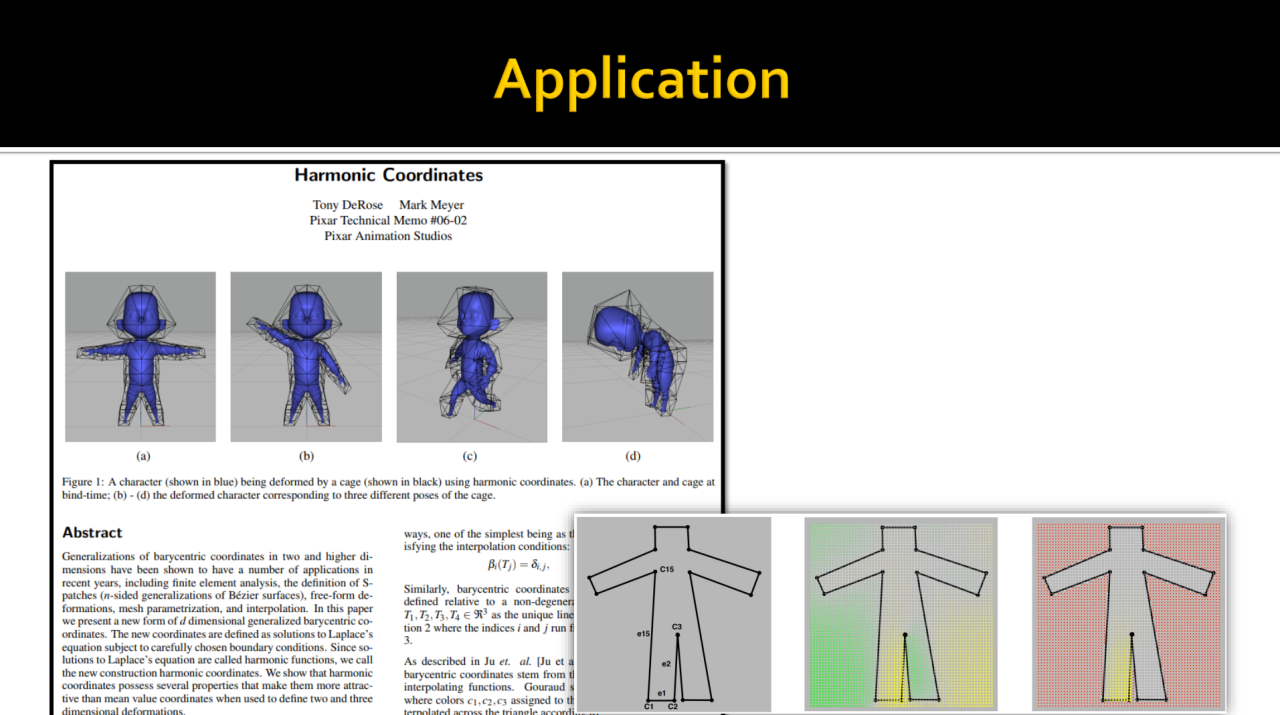Click the e15 edge label
The height and width of the screenshot is (715, 1280).
[643, 634]
